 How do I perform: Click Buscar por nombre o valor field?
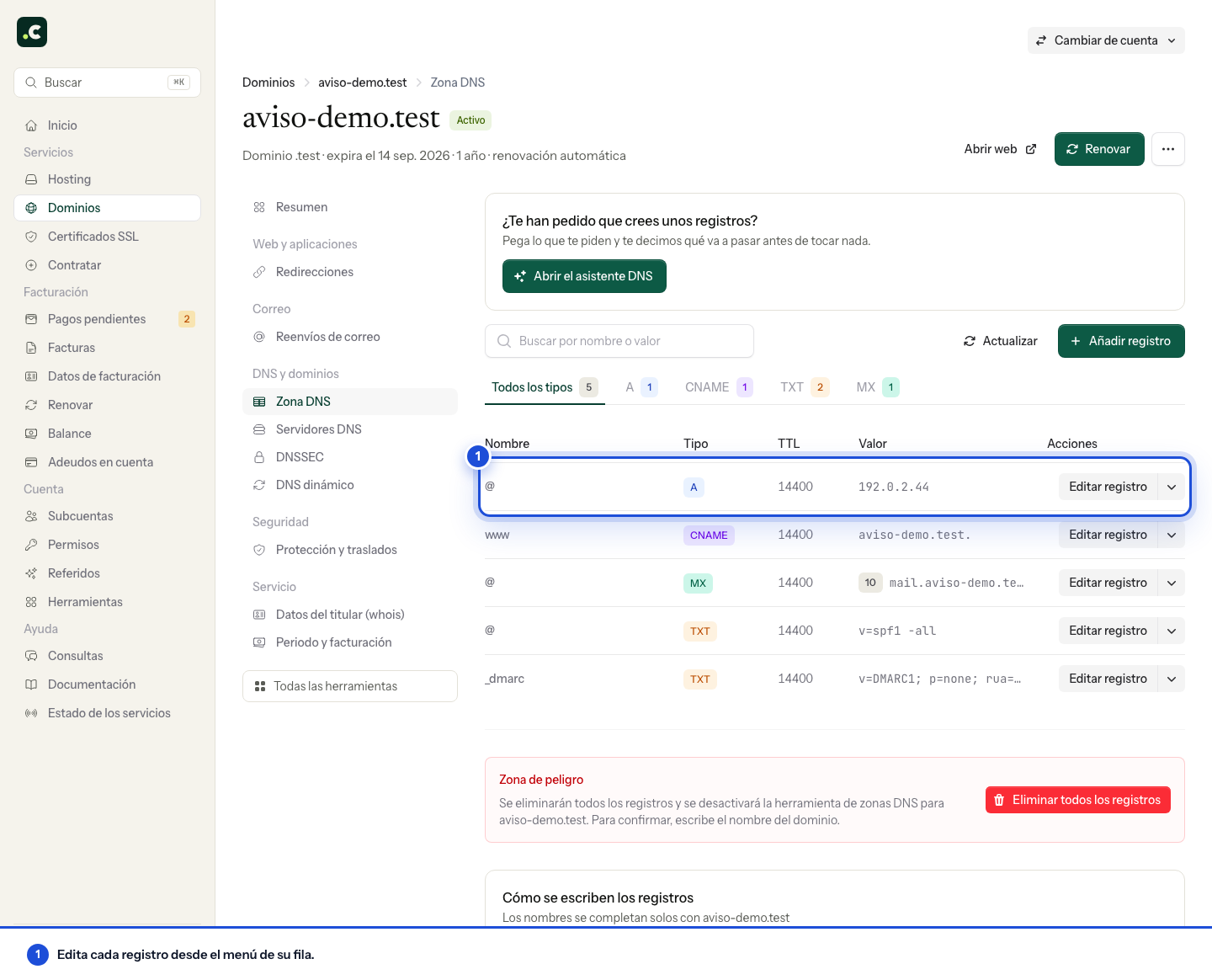pos(619,341)
